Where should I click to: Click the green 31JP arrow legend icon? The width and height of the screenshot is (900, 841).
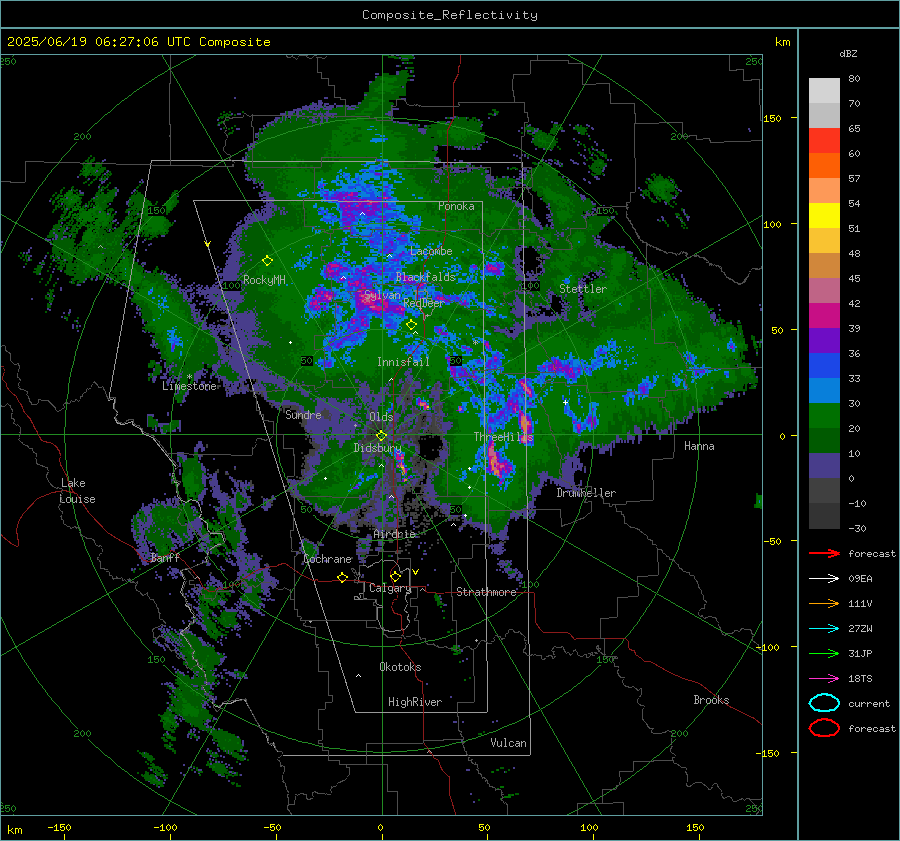pyautogui.click(x=824, y=653)
